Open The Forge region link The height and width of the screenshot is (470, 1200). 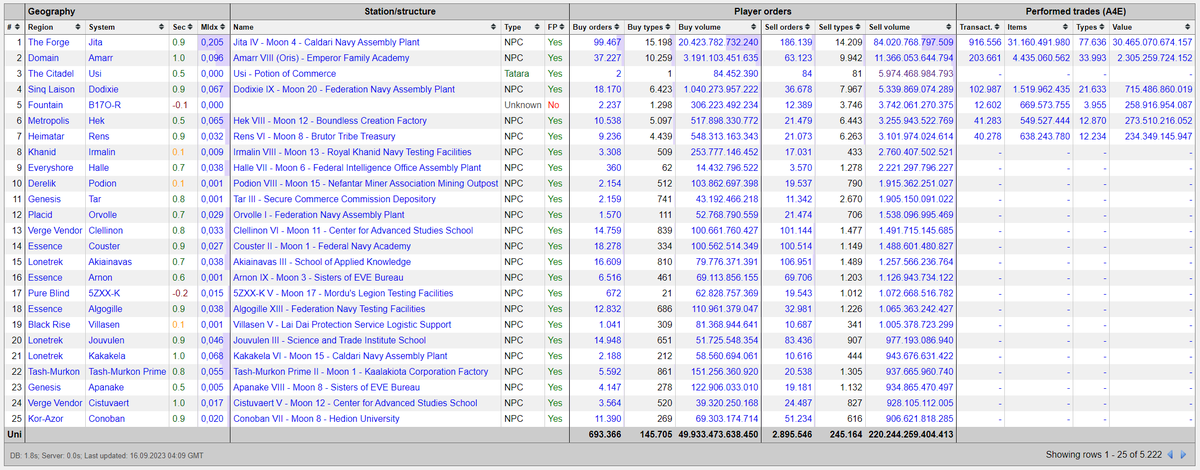pyautogui.click(x=48, y=43)
